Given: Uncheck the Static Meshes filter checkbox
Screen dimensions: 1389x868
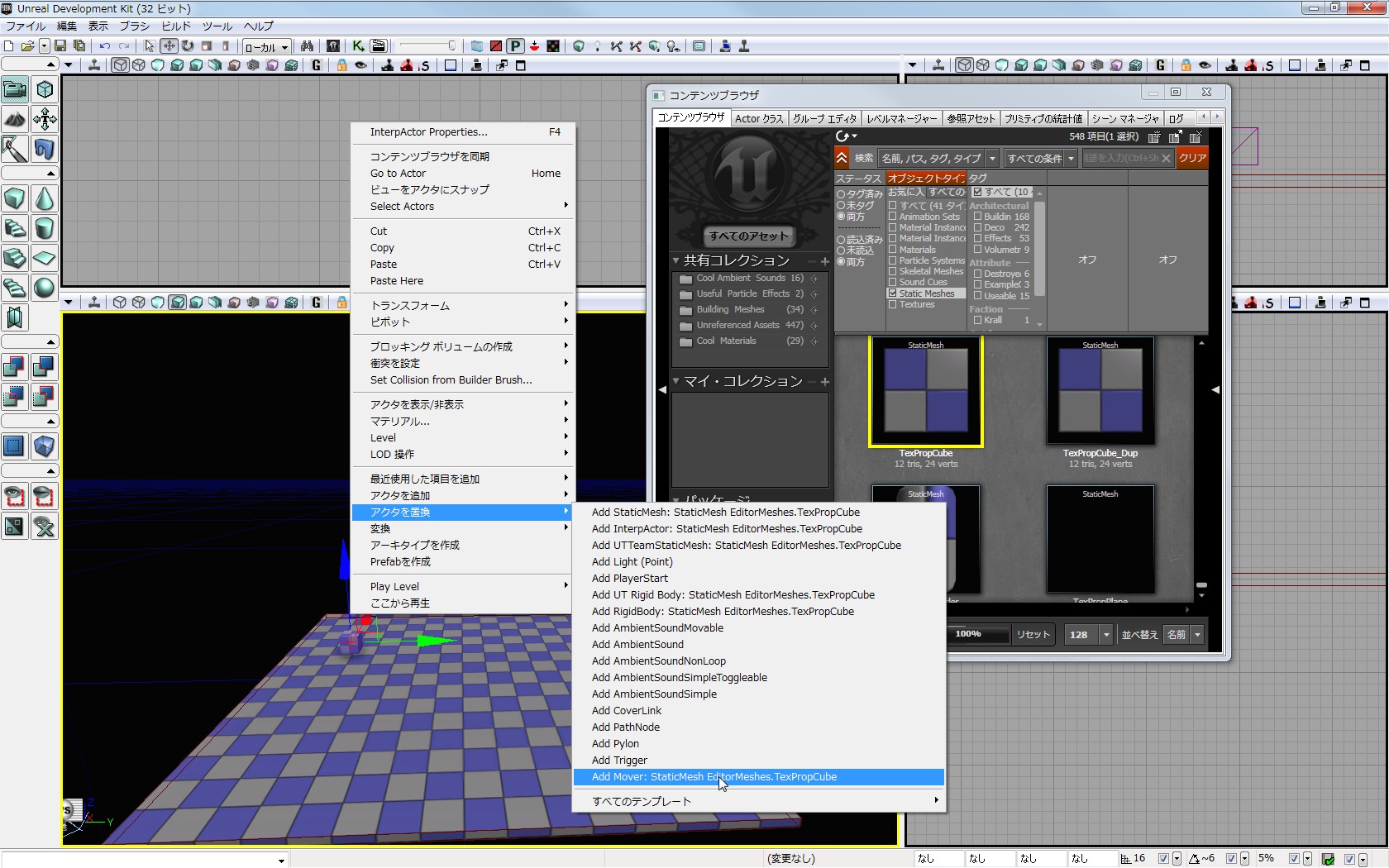Looking at the screenshot, I should coord(893,293).
